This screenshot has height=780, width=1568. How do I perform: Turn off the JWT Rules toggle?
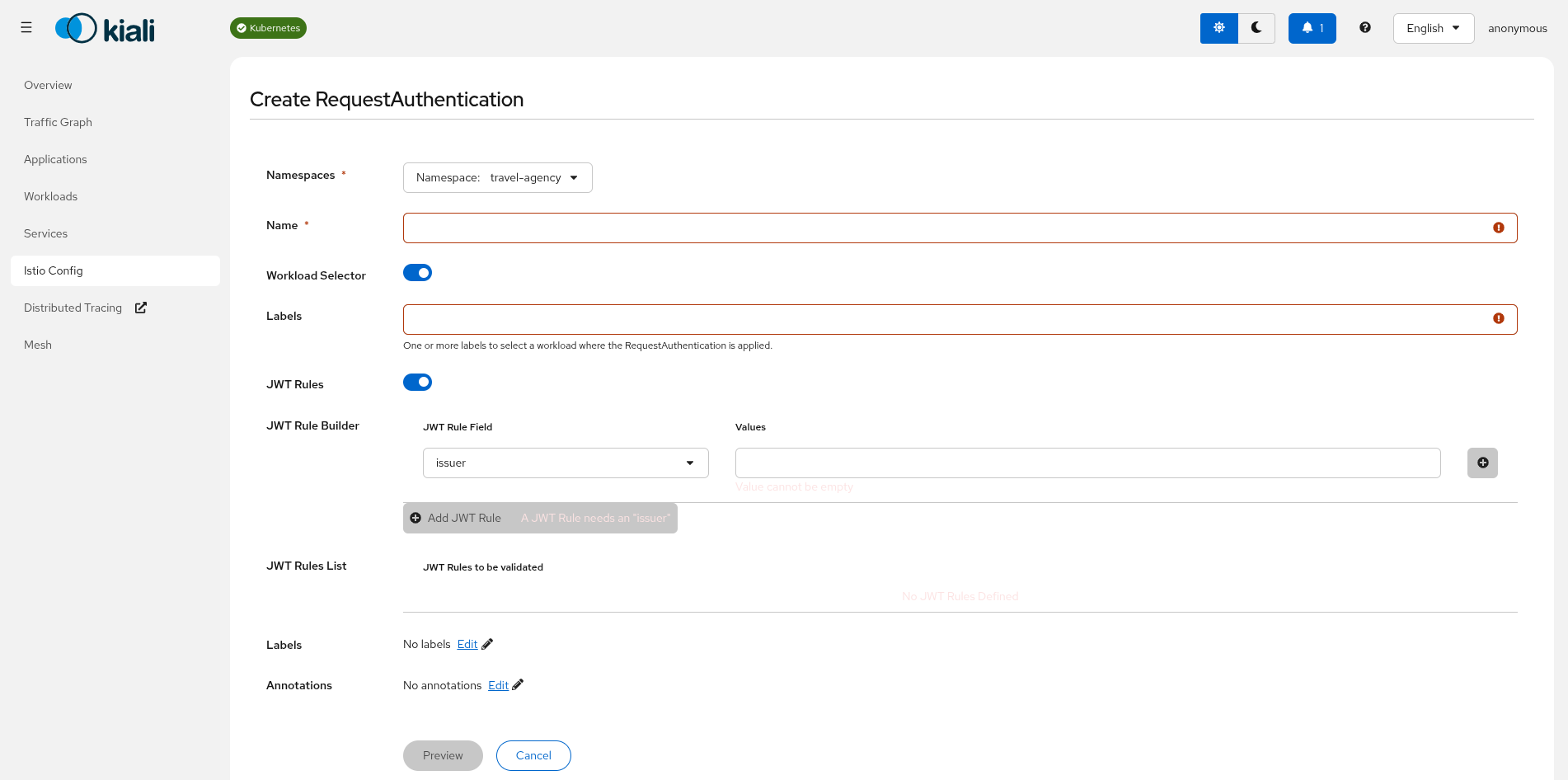click(x=417, y=382)
